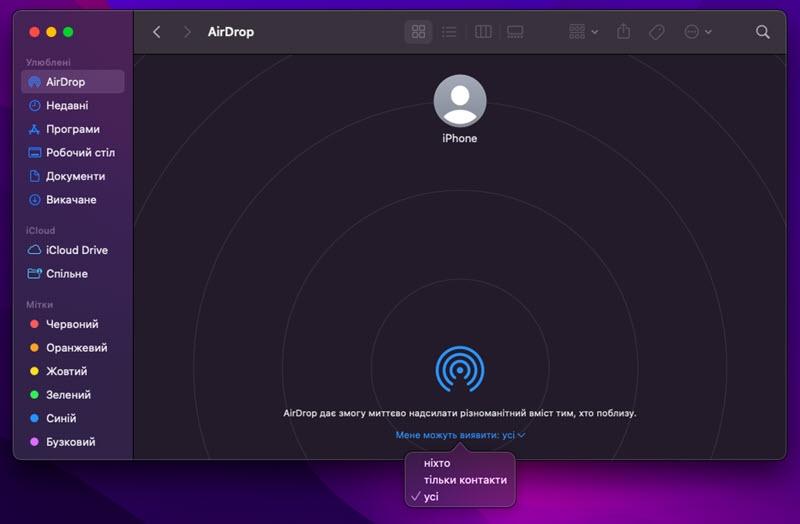The width and height of the screenshot is (800, 524).
Task: Open the More actions ellipsis menu
Action: point(697,32)
